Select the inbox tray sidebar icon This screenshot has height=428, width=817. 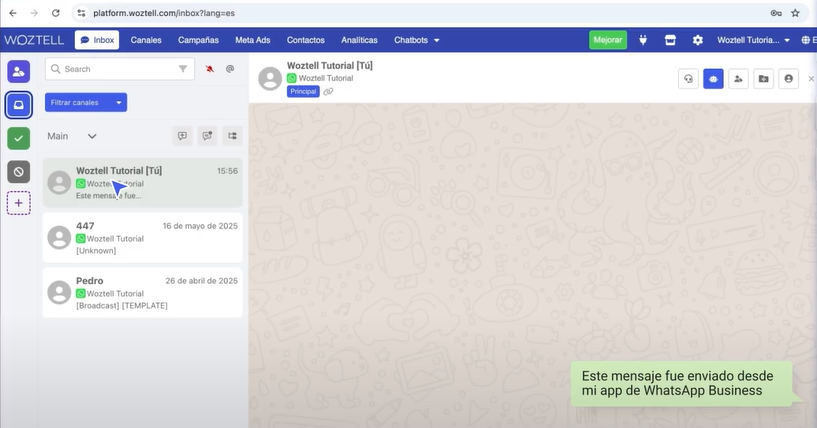click(19, 105)
